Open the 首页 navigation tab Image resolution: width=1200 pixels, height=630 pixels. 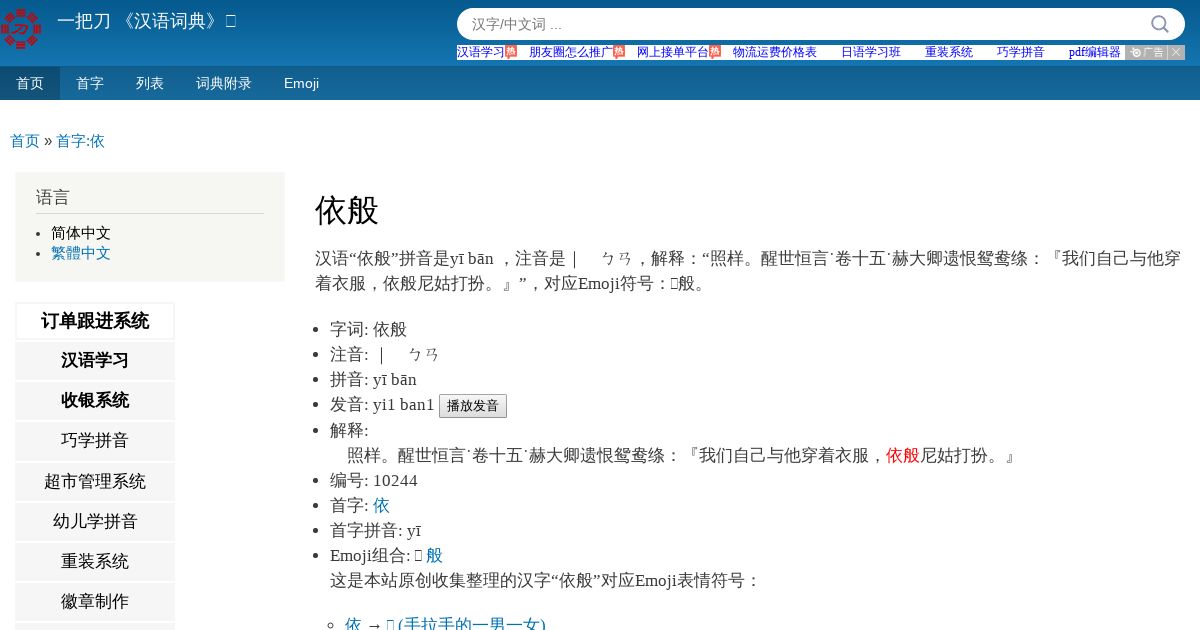point(30,83)
